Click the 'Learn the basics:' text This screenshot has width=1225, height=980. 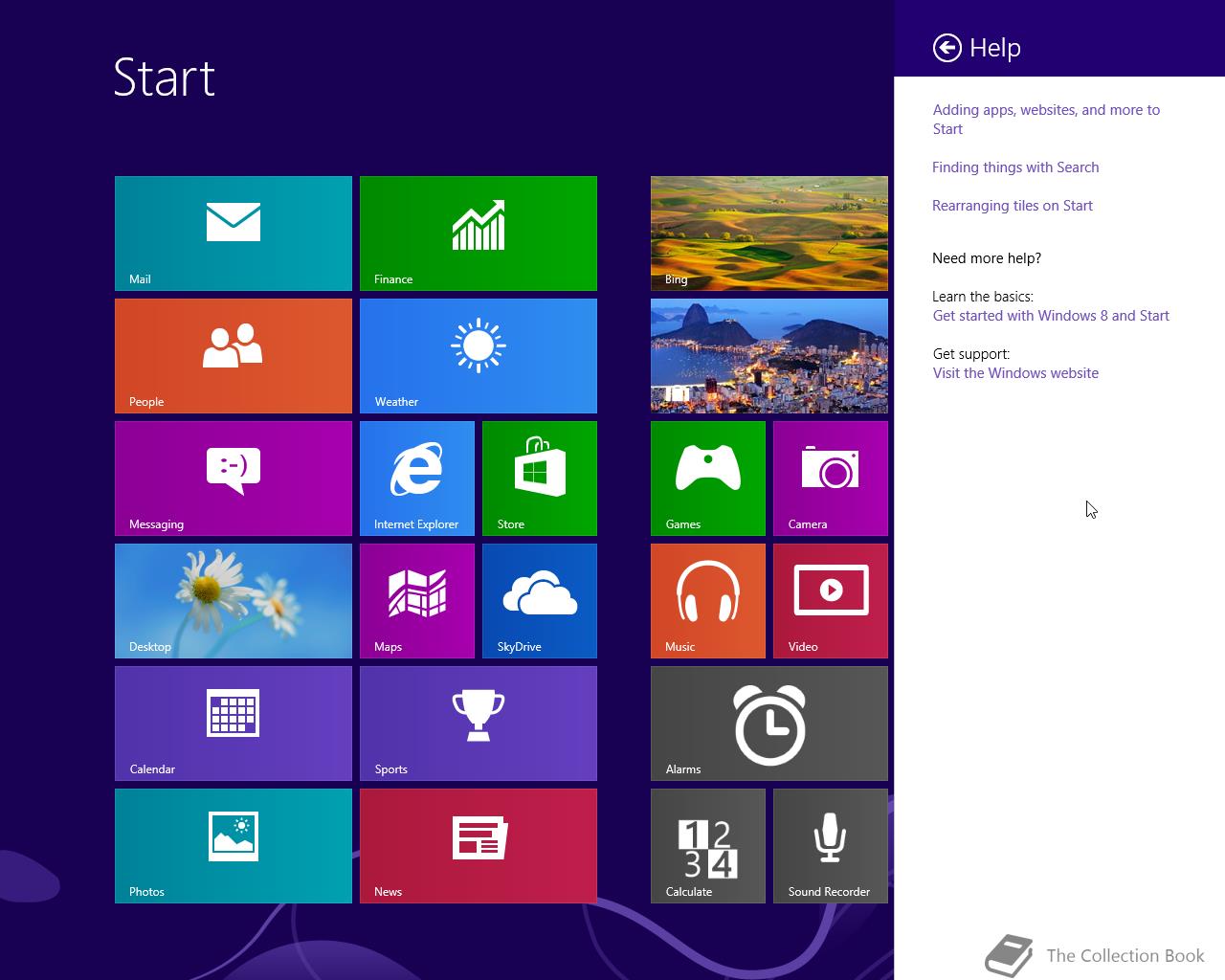(982, 297)
